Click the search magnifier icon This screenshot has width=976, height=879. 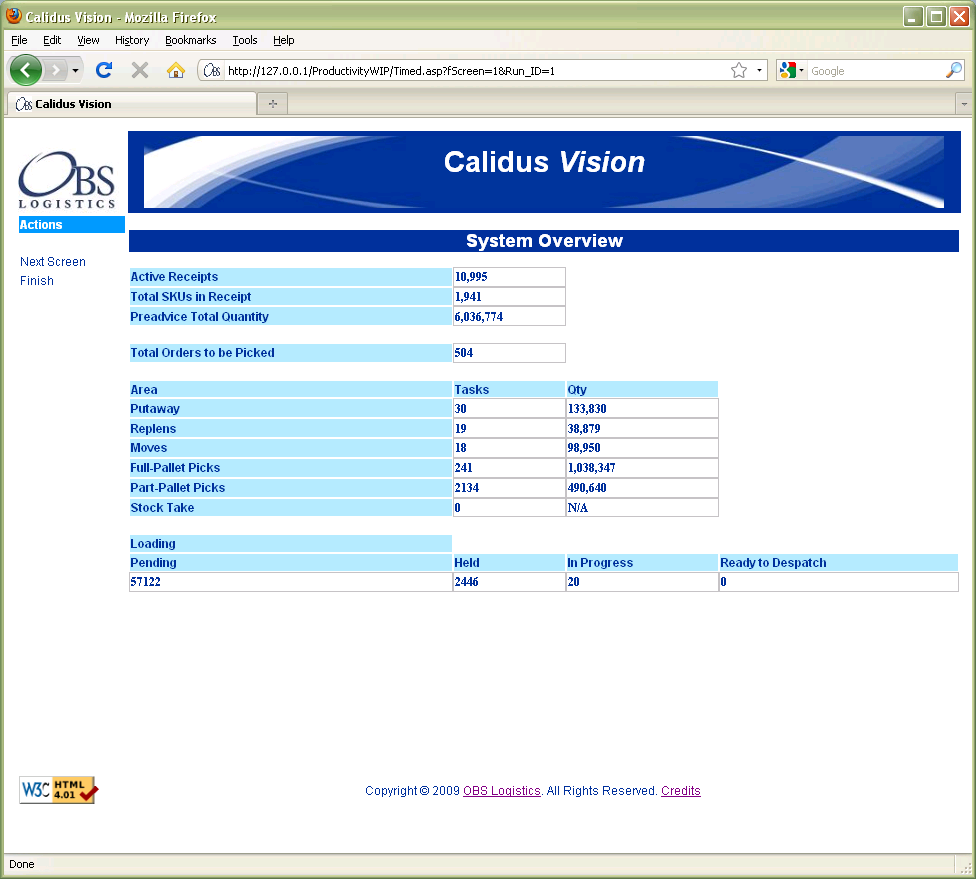pyautogui.click(x=953, y=70)
